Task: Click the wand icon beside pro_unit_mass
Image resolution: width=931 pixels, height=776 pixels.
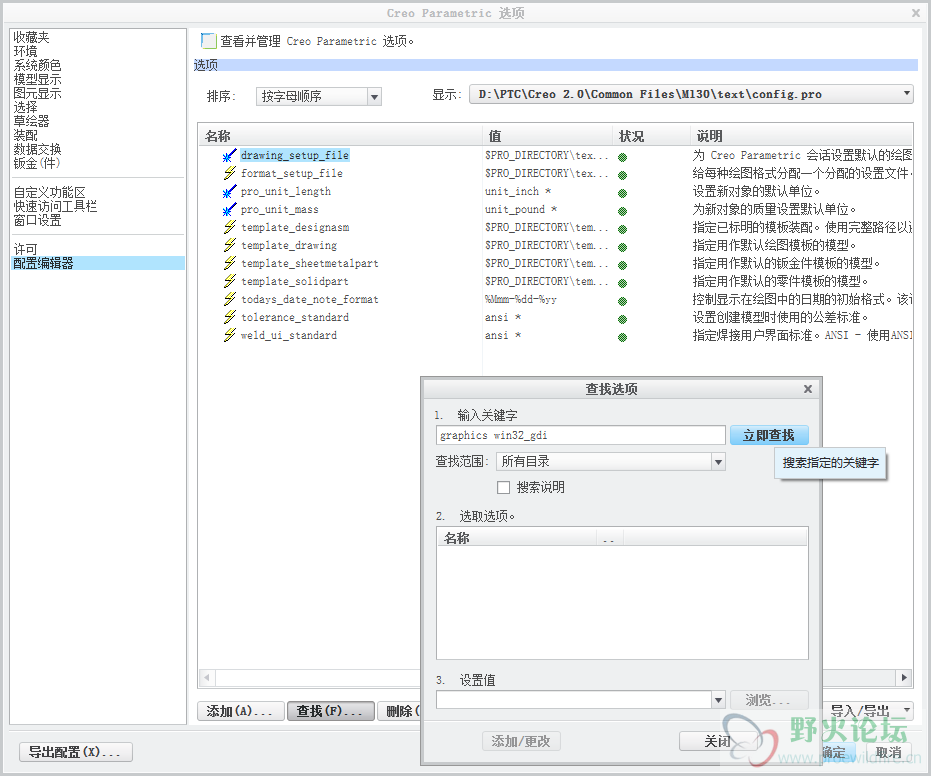Action: (x=229, y=210)
